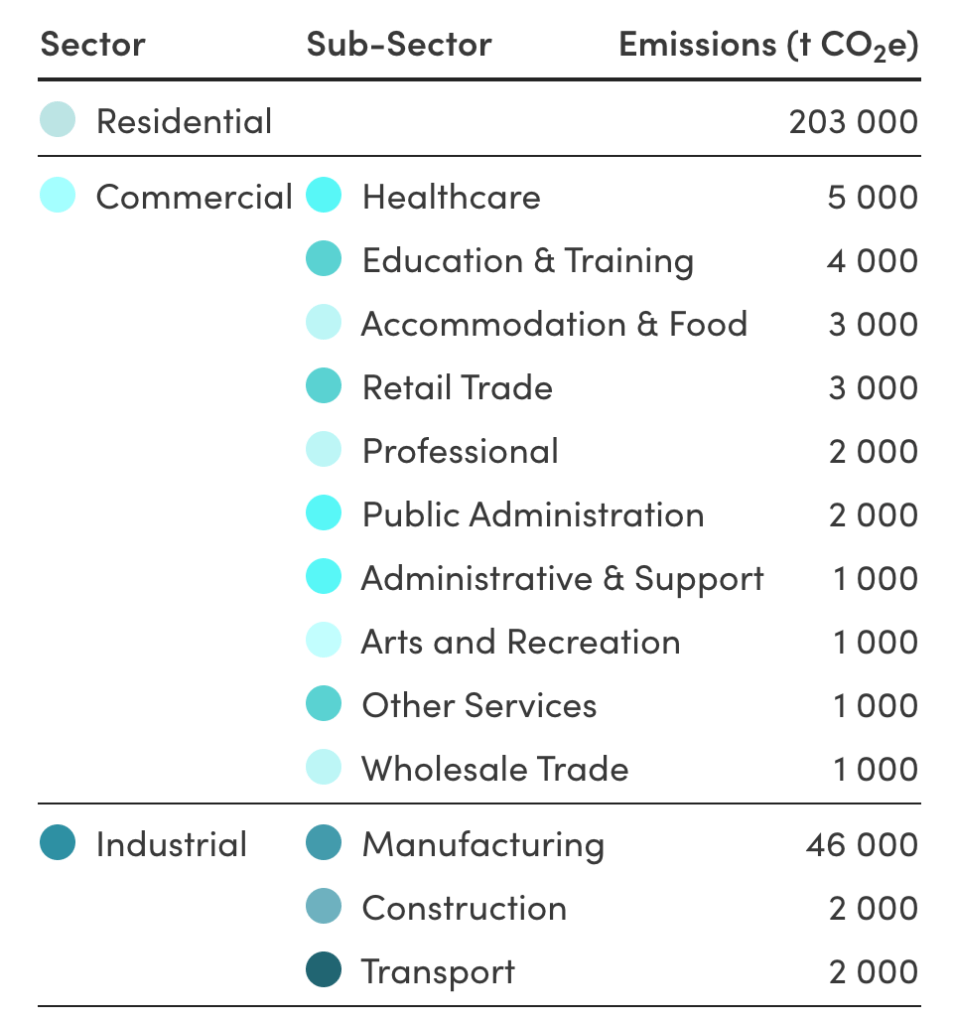Select the Healthcare sub-sector color dot
Viewport: 953px width, 1023px height.
(324, 196)
